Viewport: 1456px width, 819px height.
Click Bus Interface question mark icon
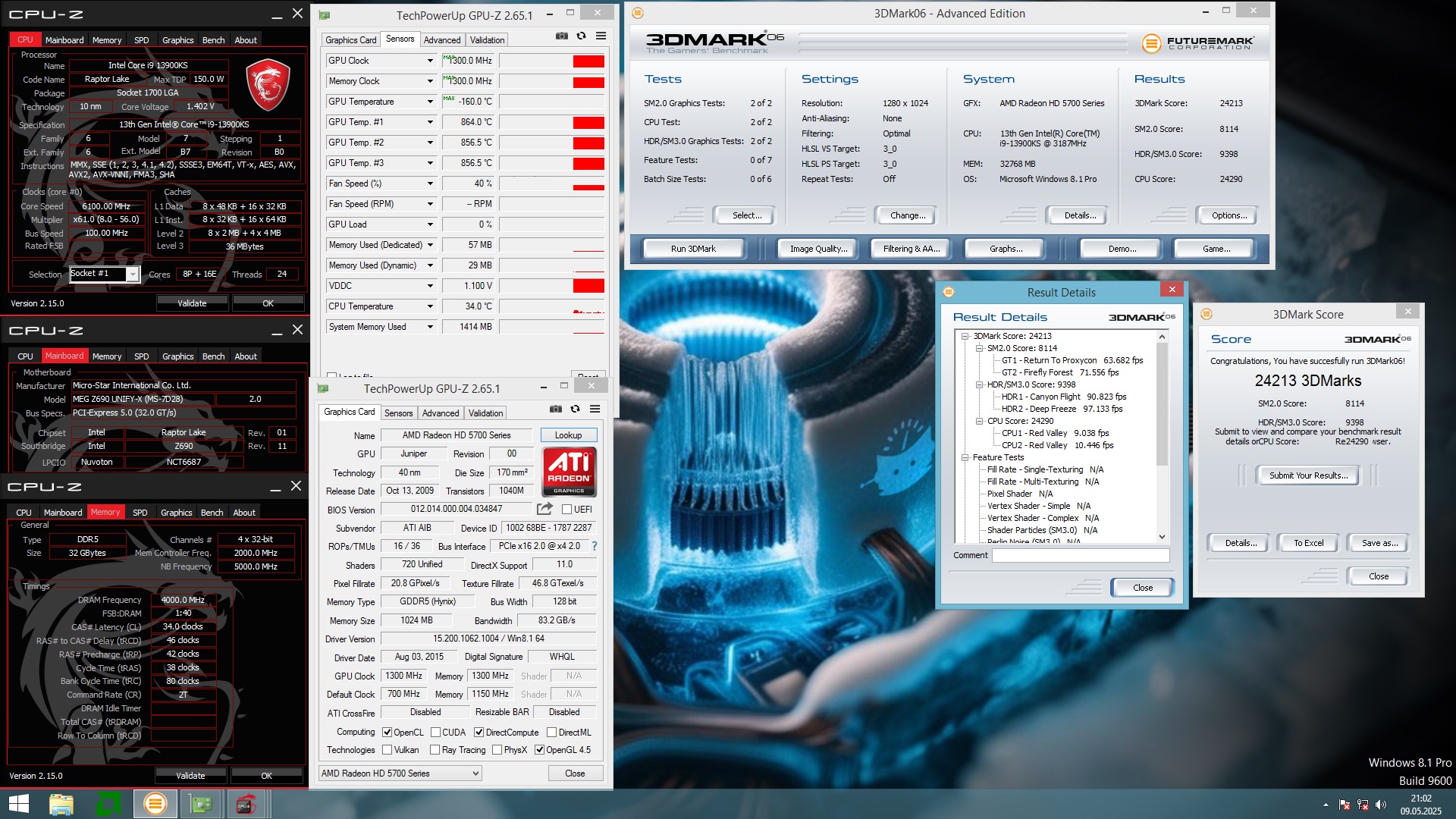point(594,546)
